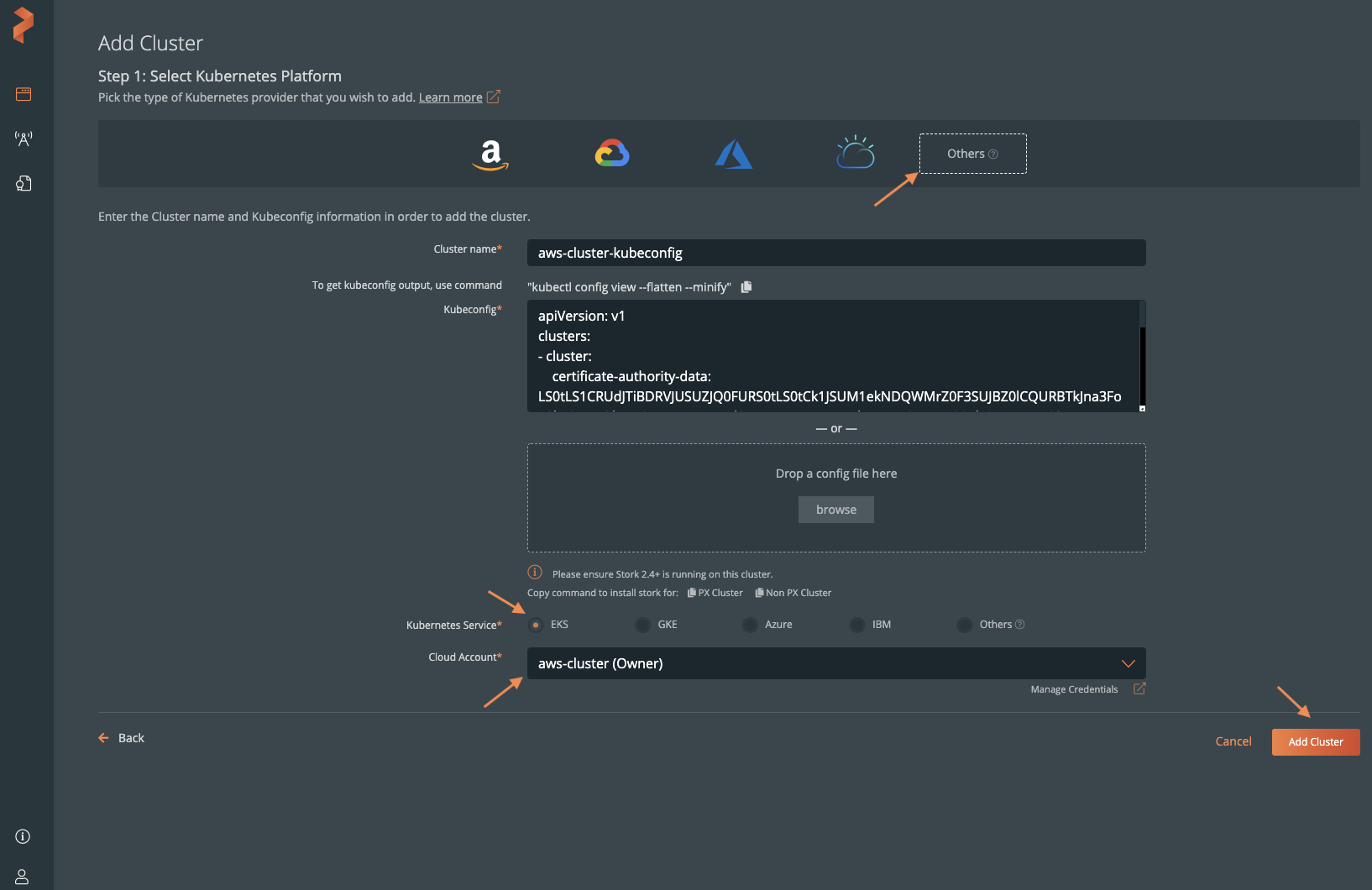Open the Learn more link
Image resolution: width=1372 pixels, height=890 pixels.
[451, 97]
